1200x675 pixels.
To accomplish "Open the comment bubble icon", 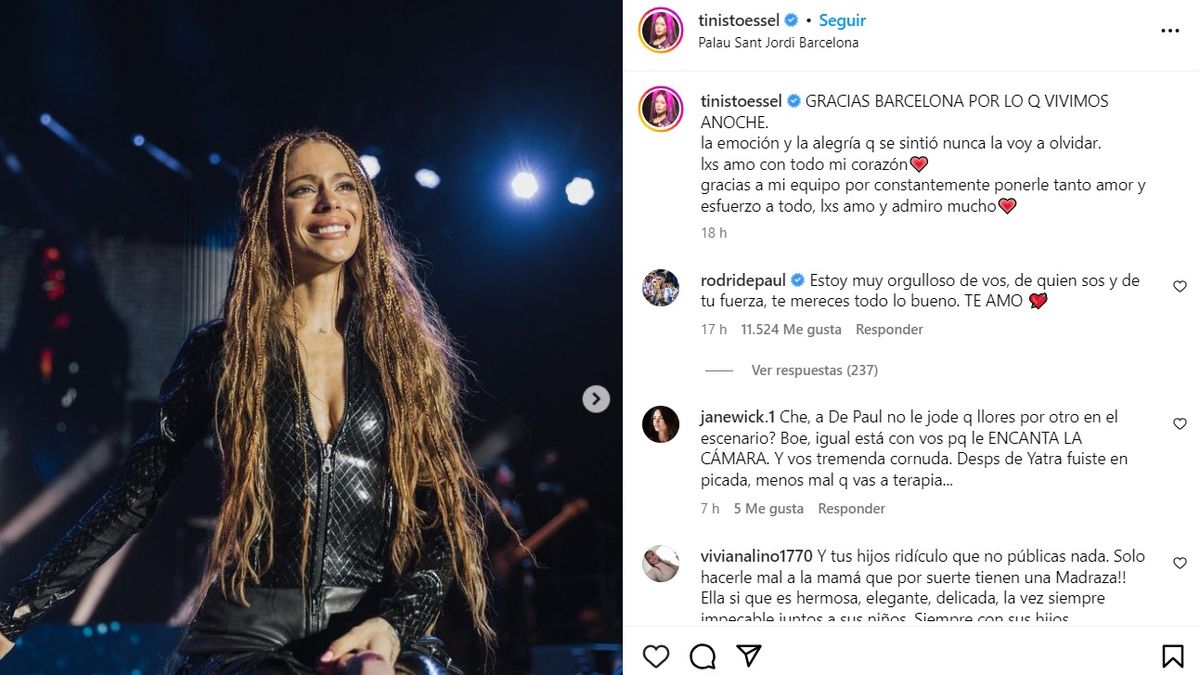I will click(x=703, y=656).
